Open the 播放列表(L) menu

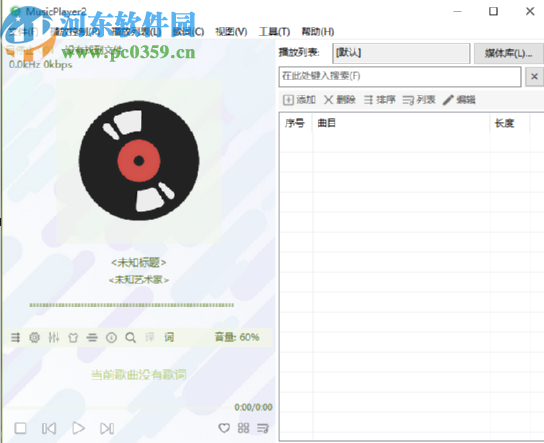point(137,32)
